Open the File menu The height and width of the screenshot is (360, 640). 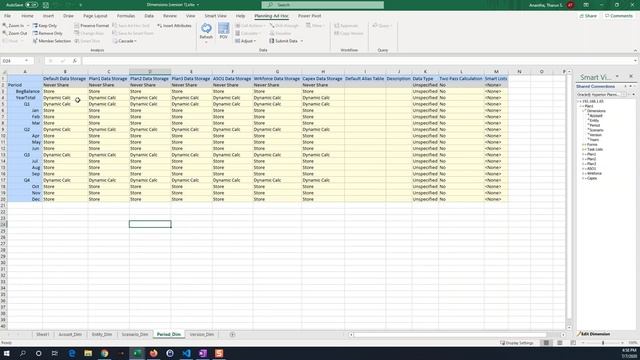click(x=7, y=16)
